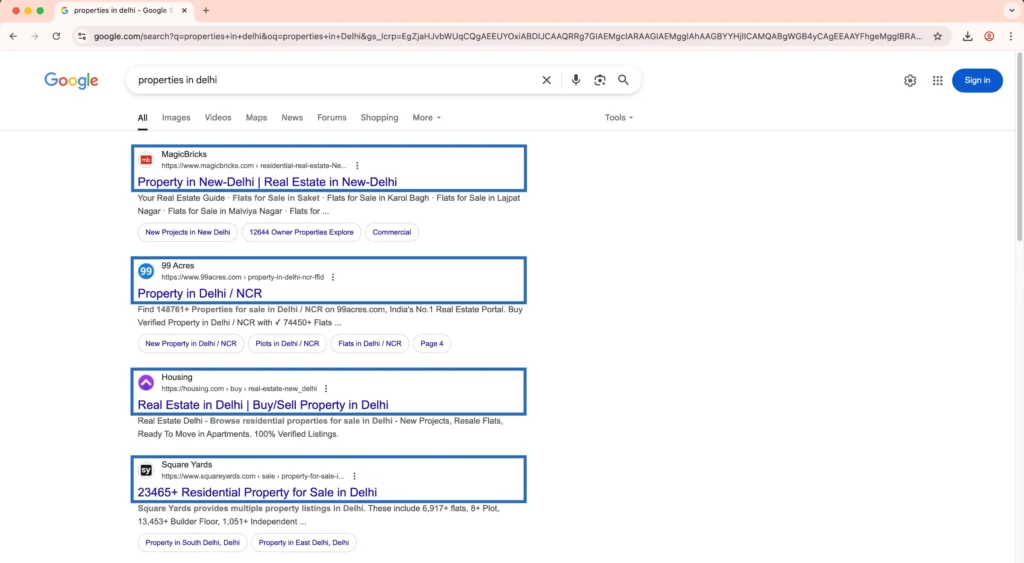Image resolution: width=1024 pixels, height=563 pixels.
Task: Open 99 Acres result options three-dot menu
Action: (x=333, y=278)
